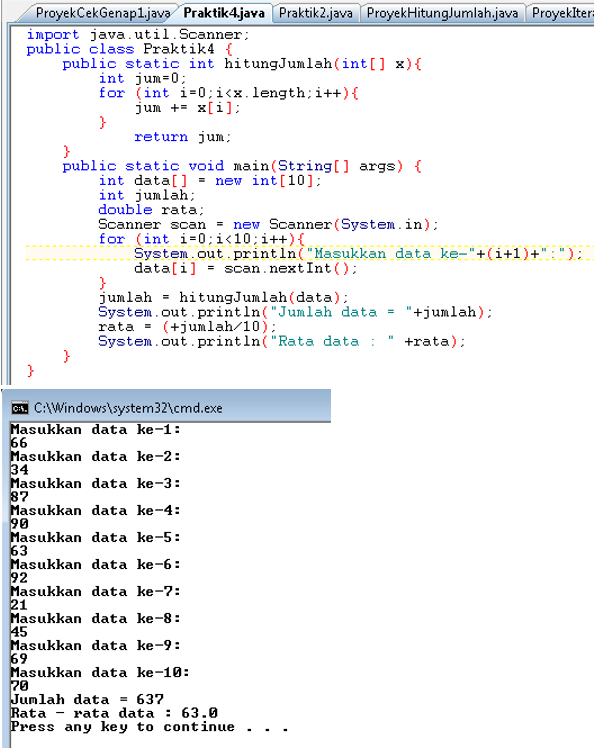Screen dimensions: 603x748
Task: Click the input value 92 in console
Action: point(19,578)
